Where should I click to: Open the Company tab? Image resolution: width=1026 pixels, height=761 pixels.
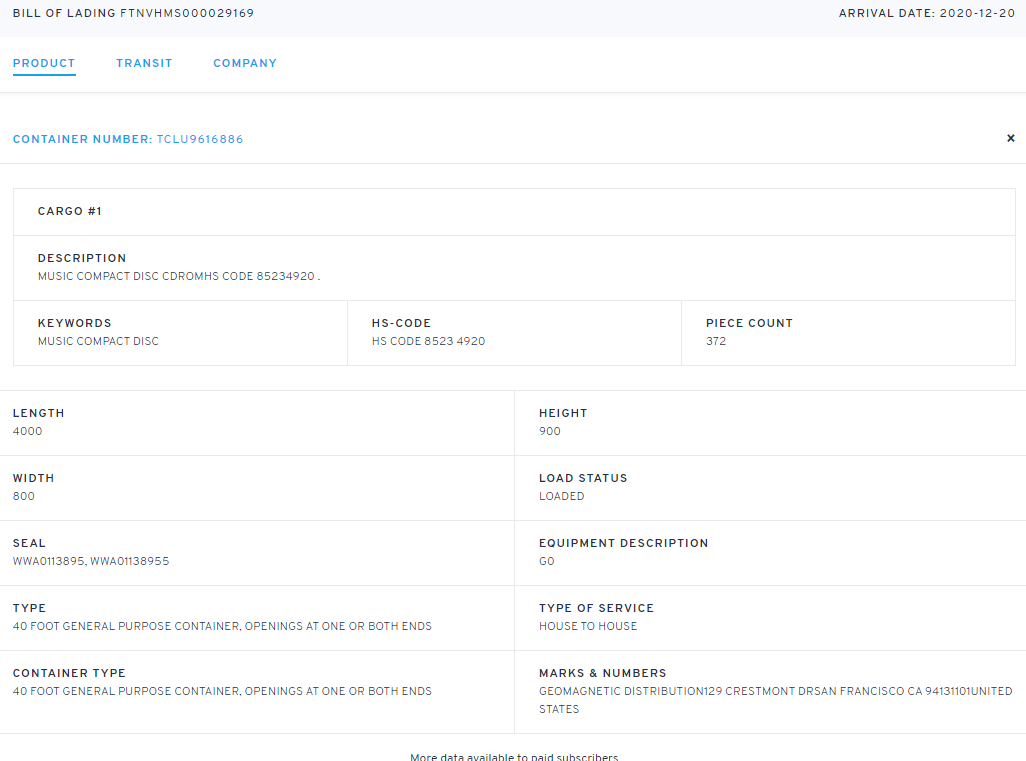tap(245, 63)
